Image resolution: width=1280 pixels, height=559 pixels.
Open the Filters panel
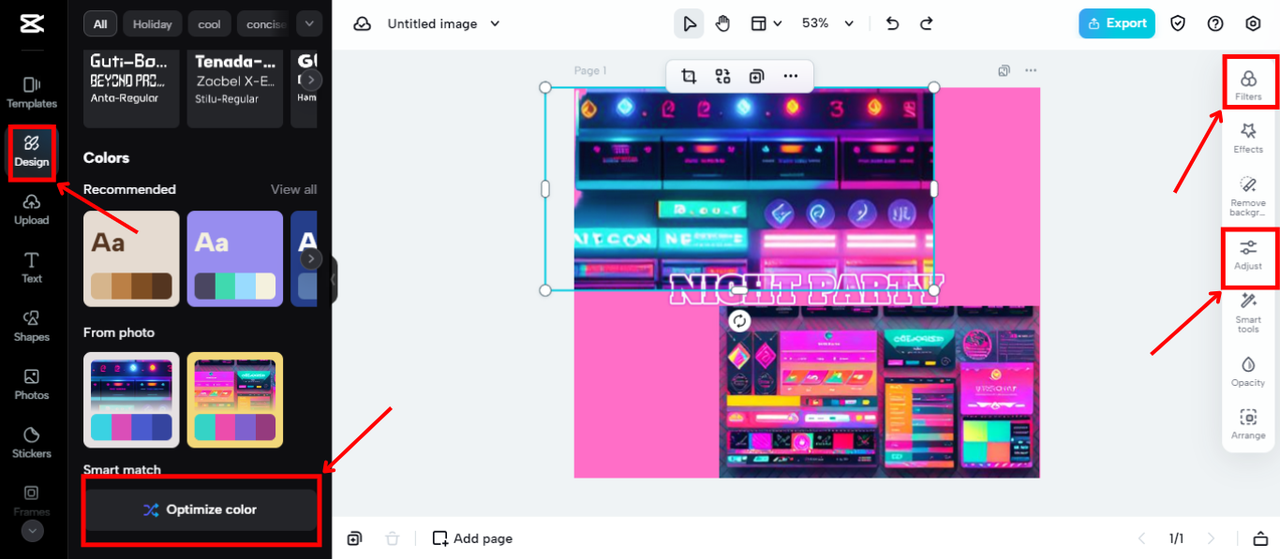tap(1248, 85)
